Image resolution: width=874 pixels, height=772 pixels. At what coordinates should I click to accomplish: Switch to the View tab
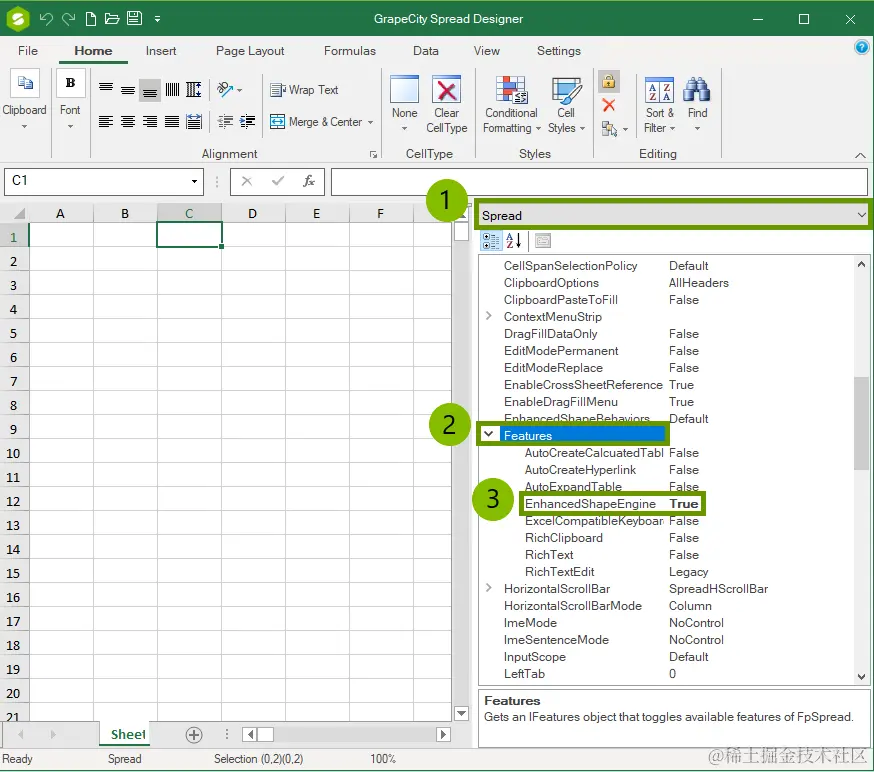coord(486,51)
